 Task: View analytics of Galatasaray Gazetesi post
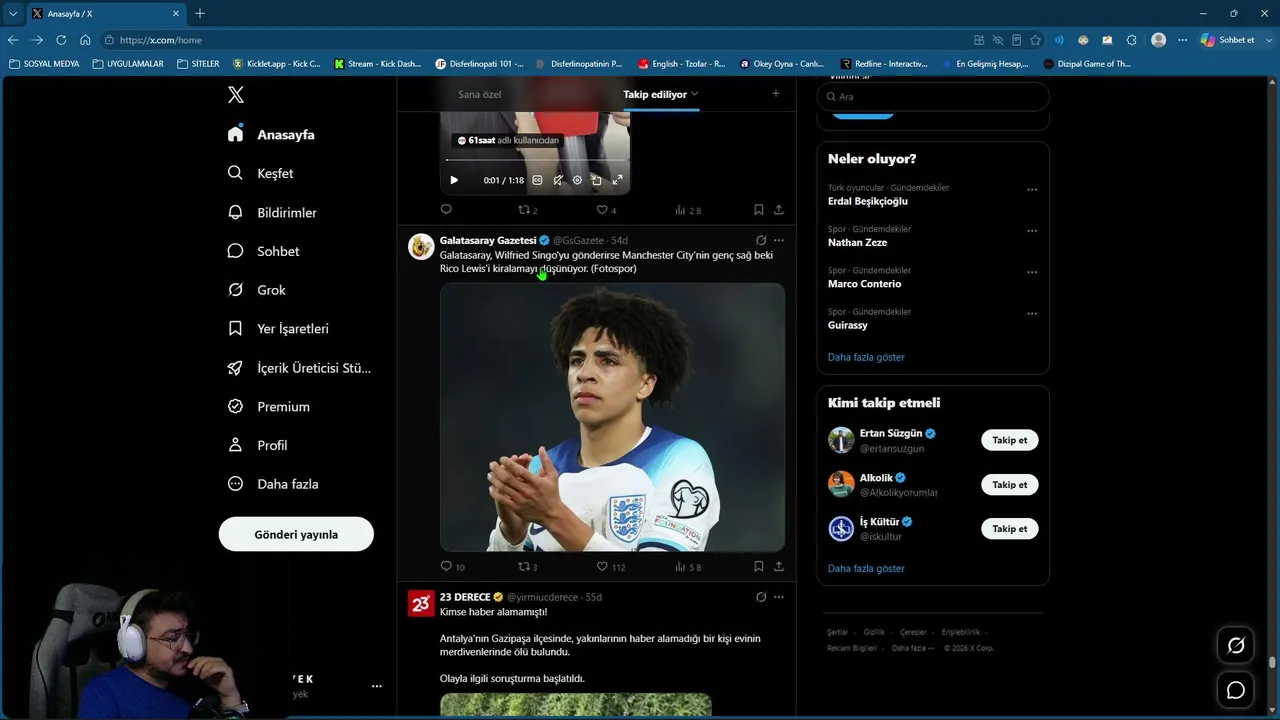point(688,566)
